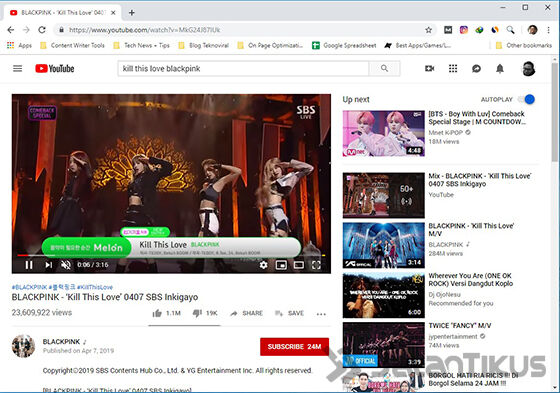Open Other bookmarks folder
The height and width of the screenshot is (393, 560).
[x=524, y=45]
